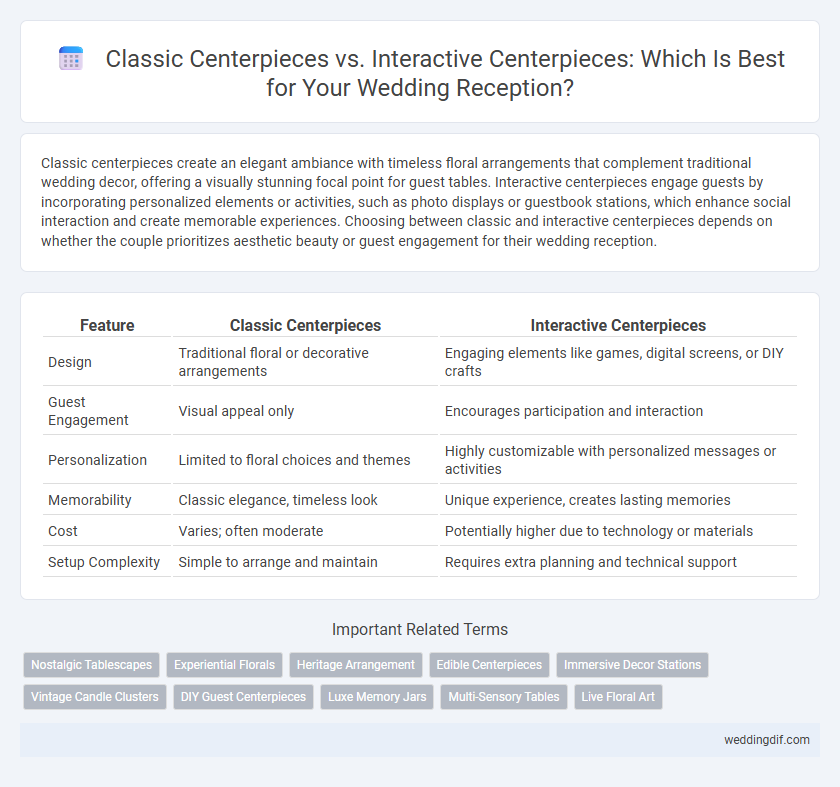Image resolution: width=840 pixels, height=787 pixels.
Task: Open the Multi-Sensory Tables tag
Action: point(504,697)
